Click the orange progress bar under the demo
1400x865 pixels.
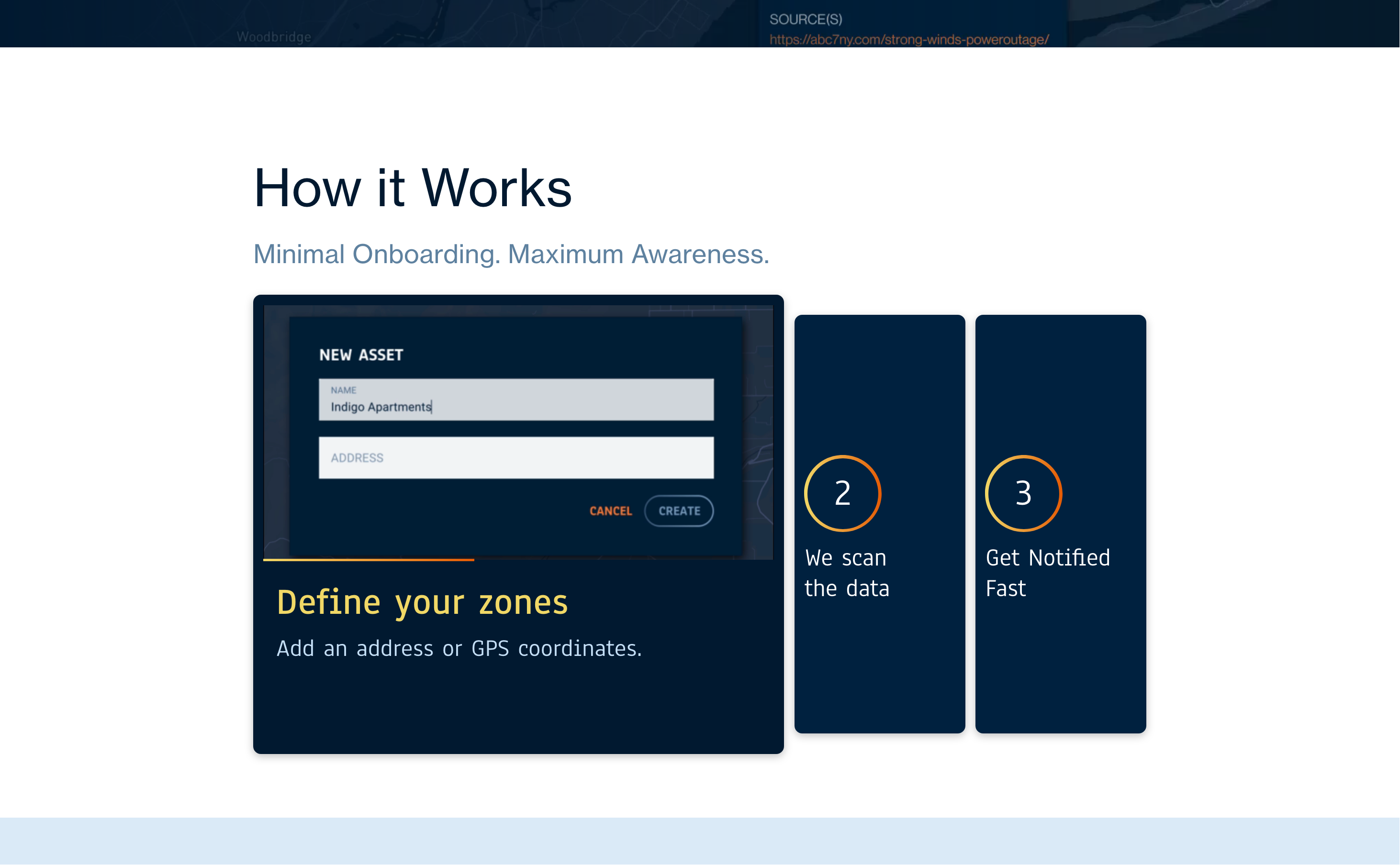(369, 559)
